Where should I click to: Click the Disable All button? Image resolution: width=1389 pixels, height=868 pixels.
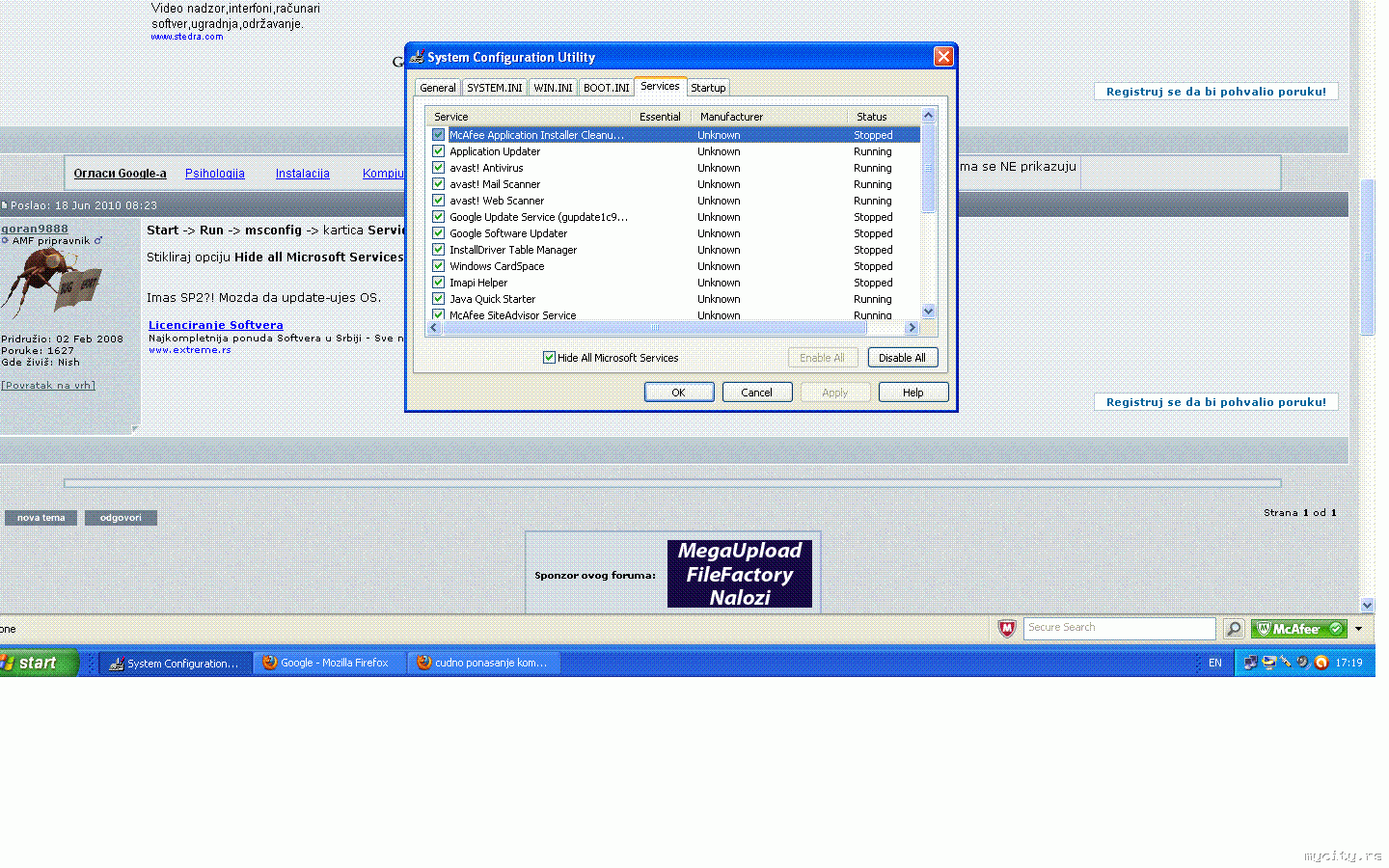coord(902,358)
